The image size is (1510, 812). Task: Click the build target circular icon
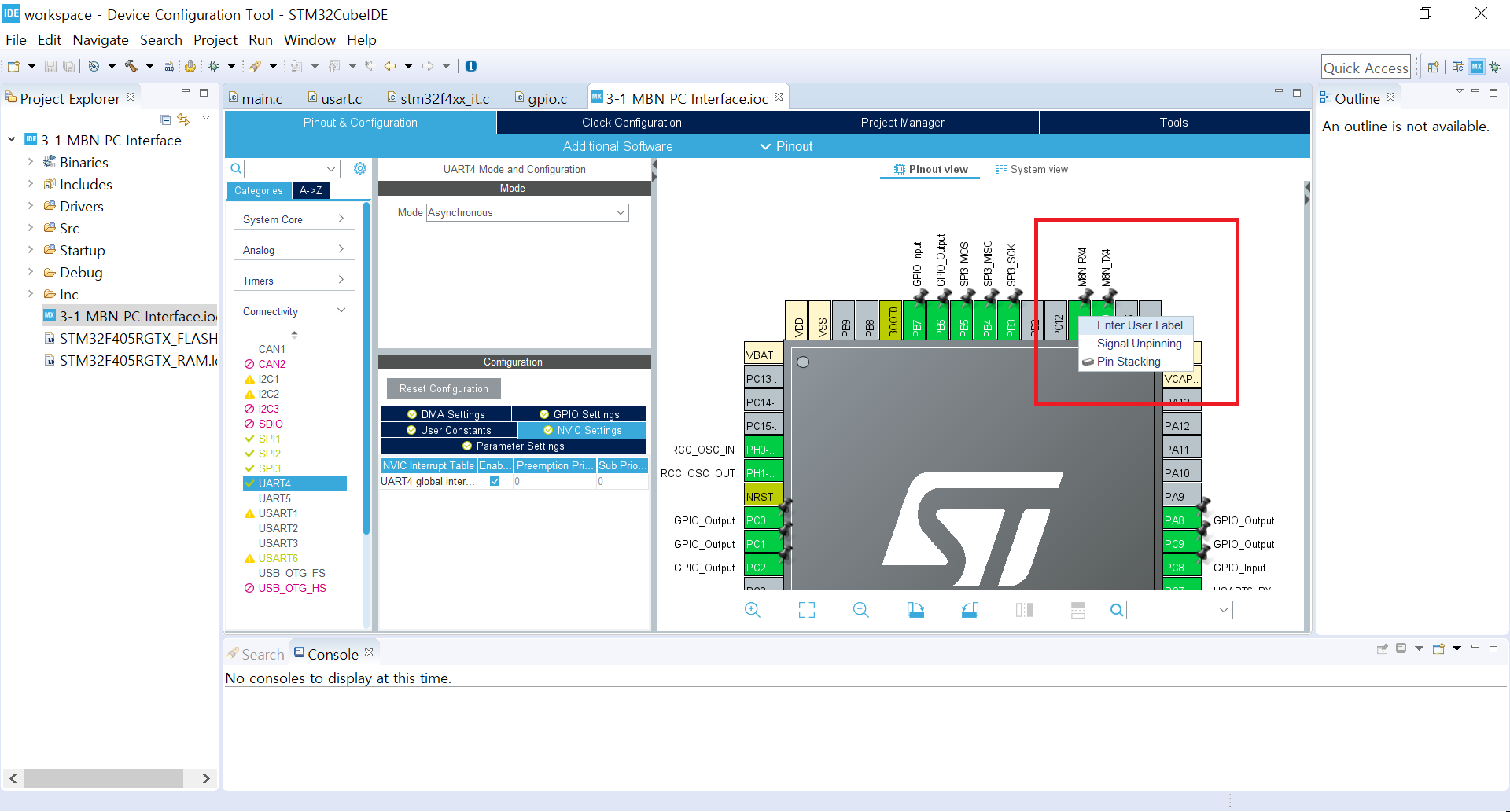(94, 66)
